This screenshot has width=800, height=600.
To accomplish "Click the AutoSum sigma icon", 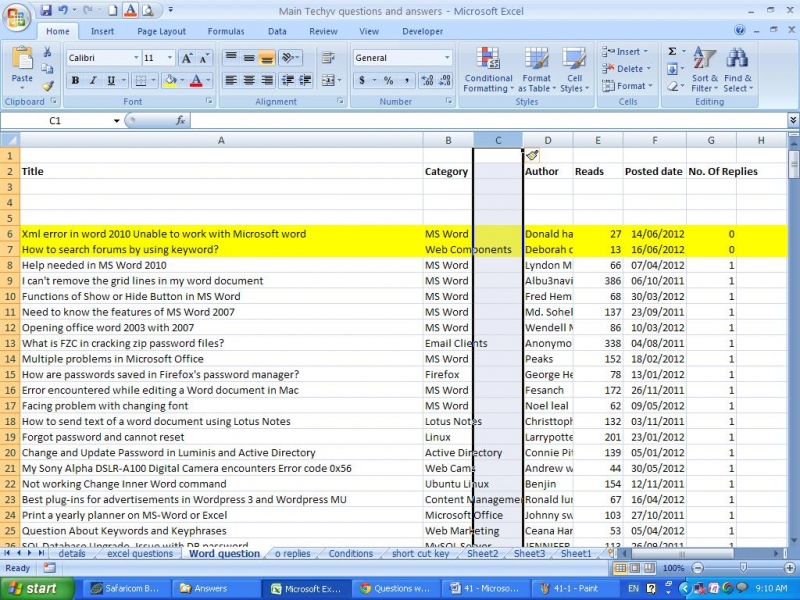I will (672, 52).
